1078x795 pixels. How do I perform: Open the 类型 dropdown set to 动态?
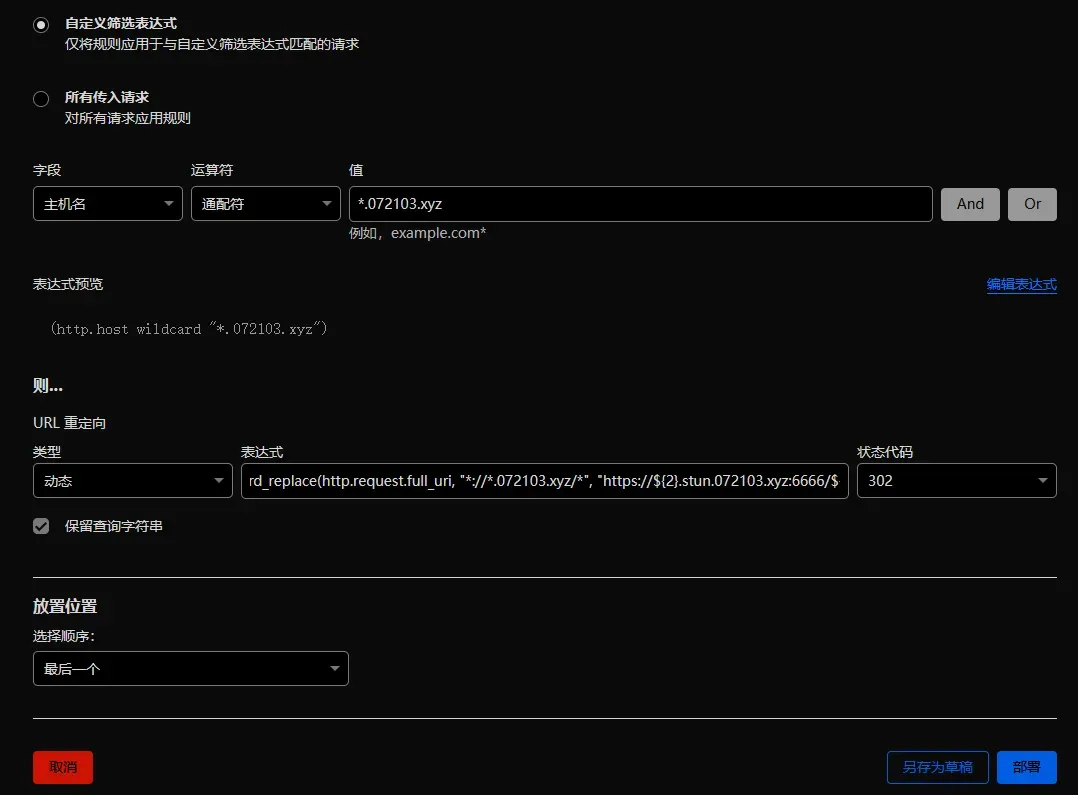[132, 481]
